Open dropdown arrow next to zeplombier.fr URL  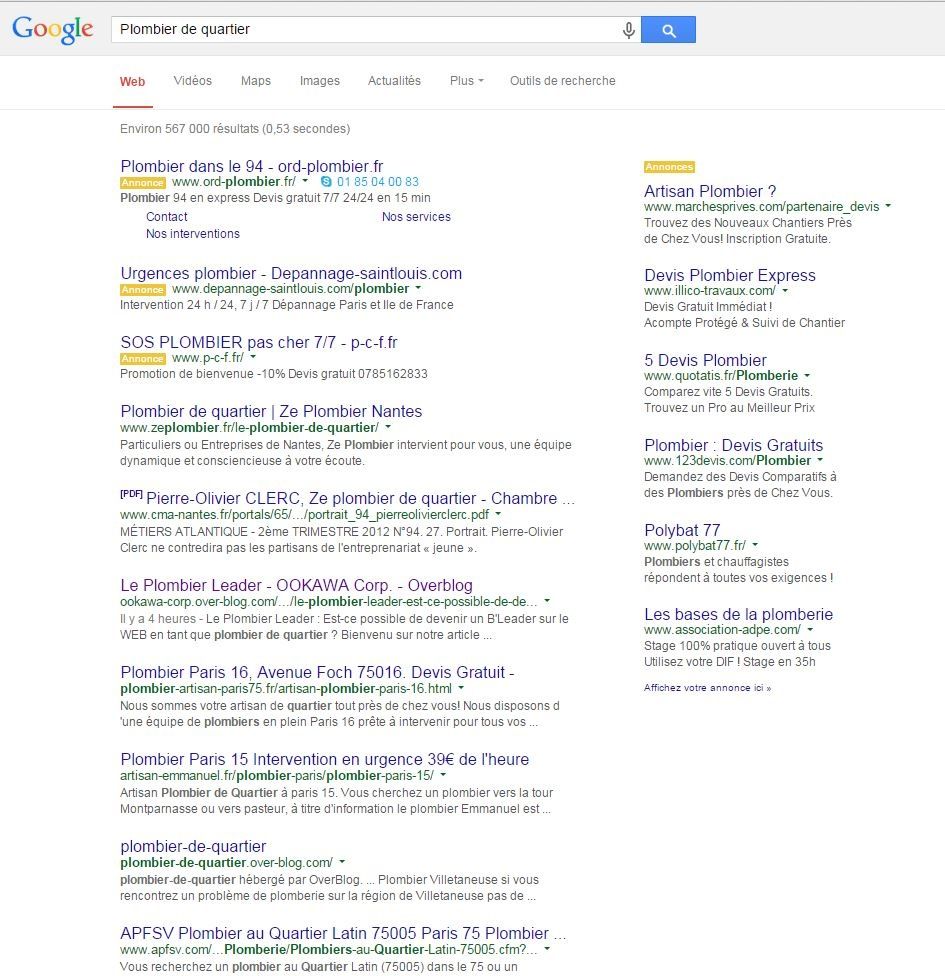click(x=388, y=427)
